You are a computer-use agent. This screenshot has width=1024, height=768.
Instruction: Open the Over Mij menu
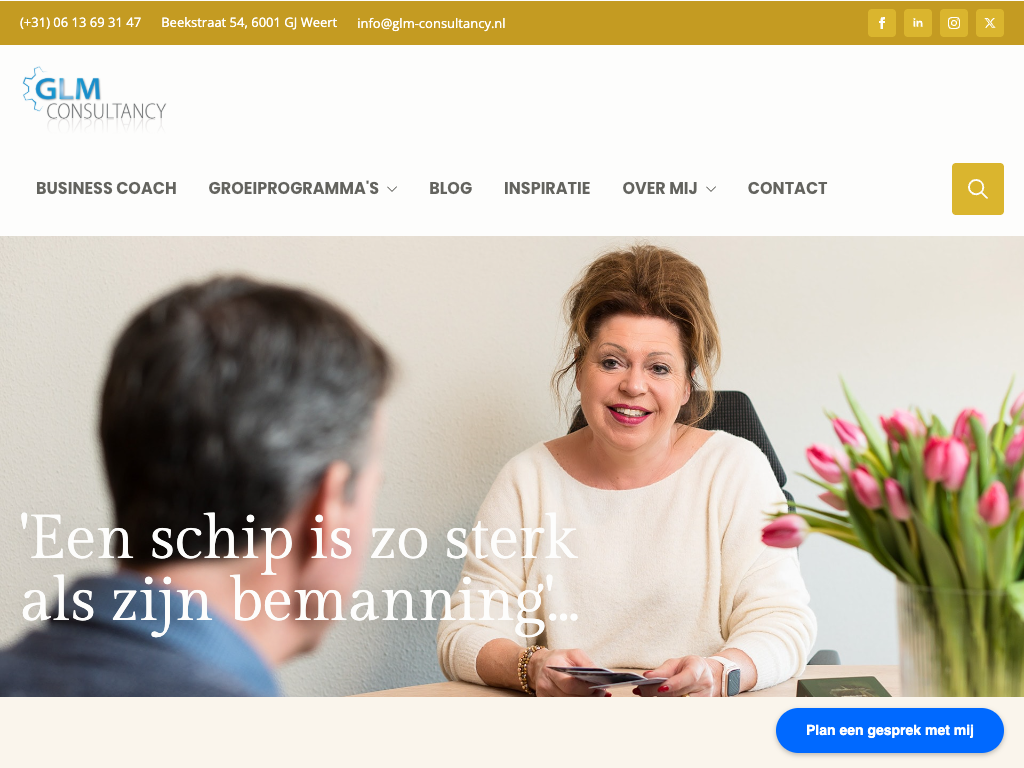[660, 188]
